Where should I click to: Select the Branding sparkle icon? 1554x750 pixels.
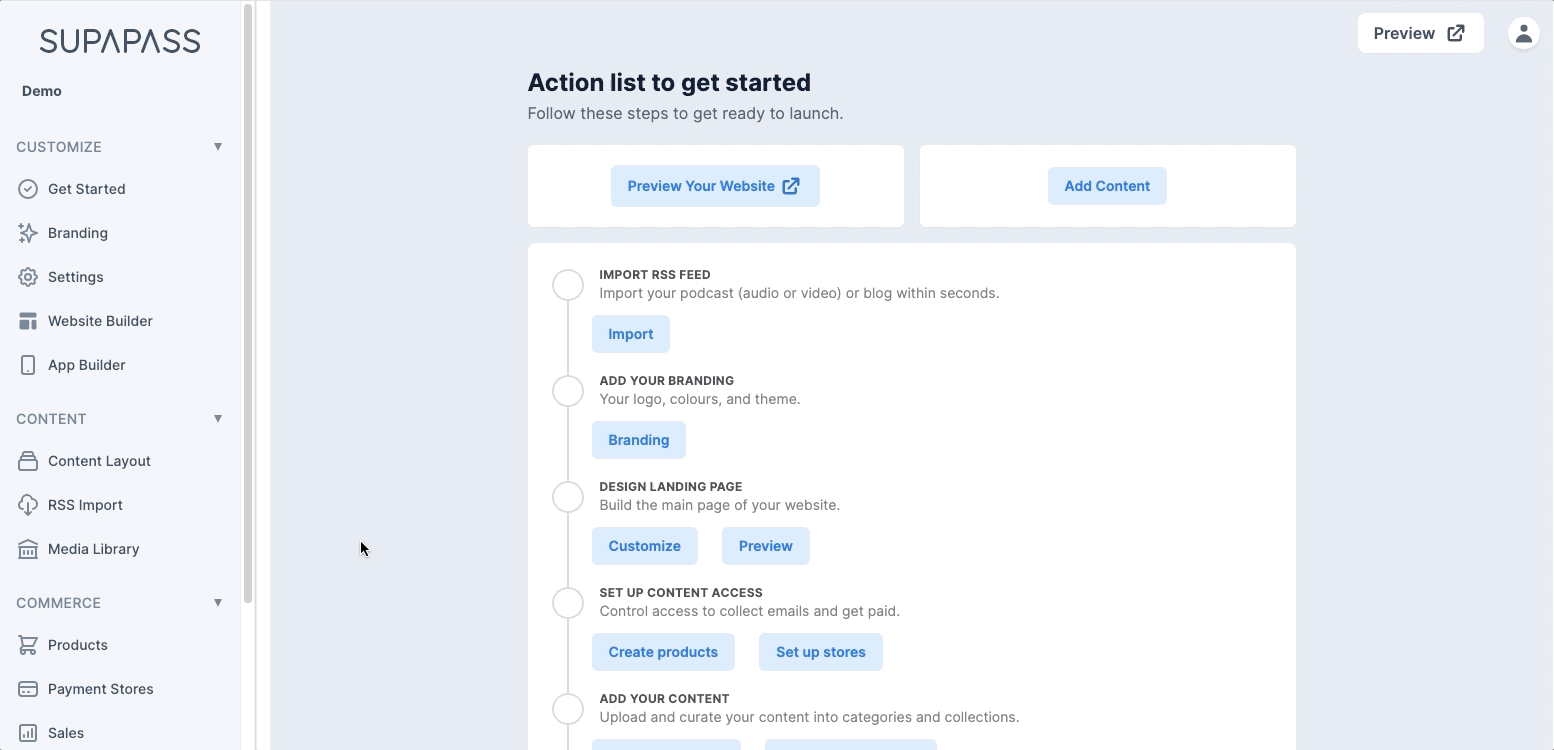pos(28,233)
